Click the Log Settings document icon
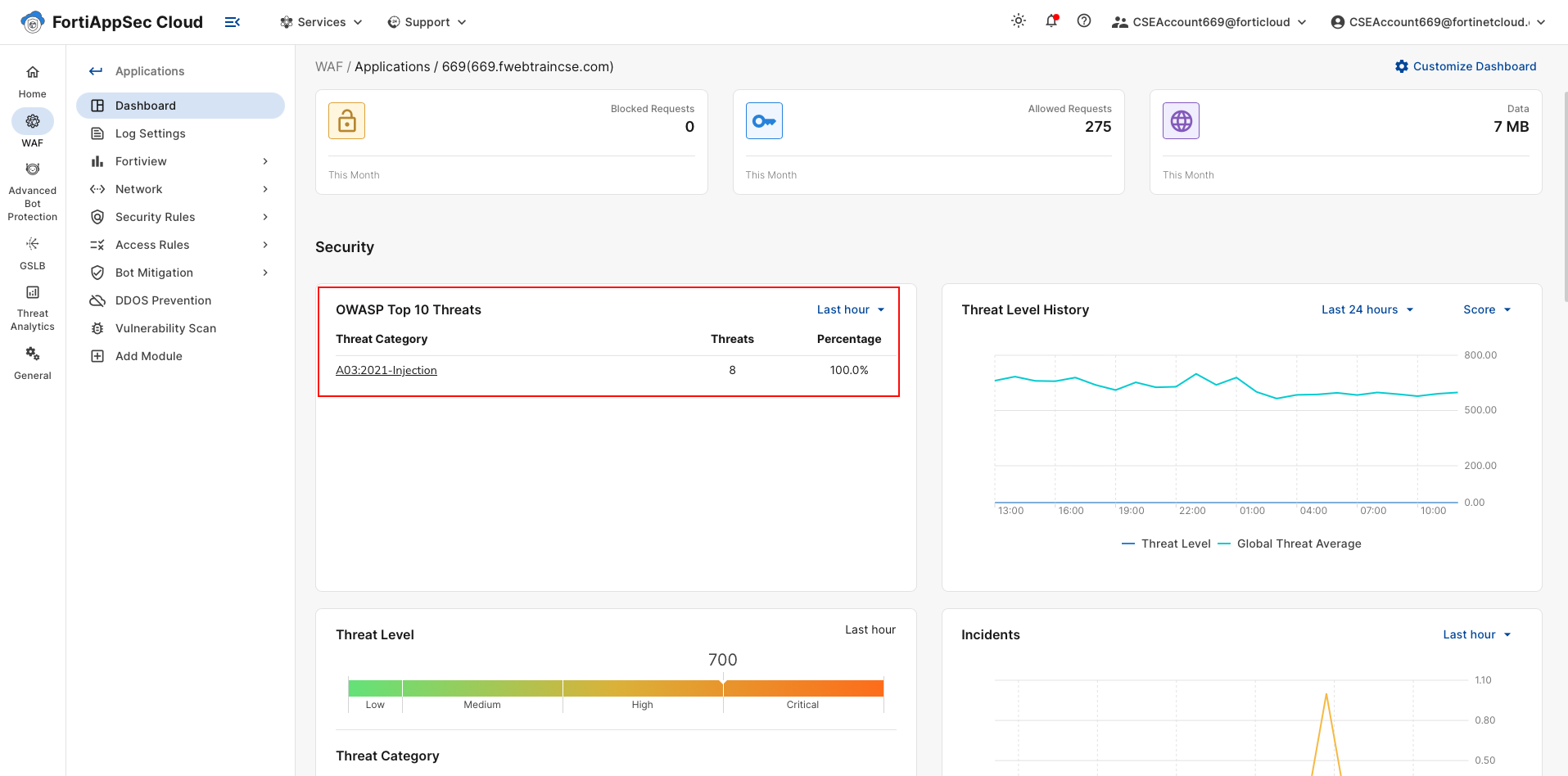Viewport: 1568px width, 776px height. click(x=97, y=133)
